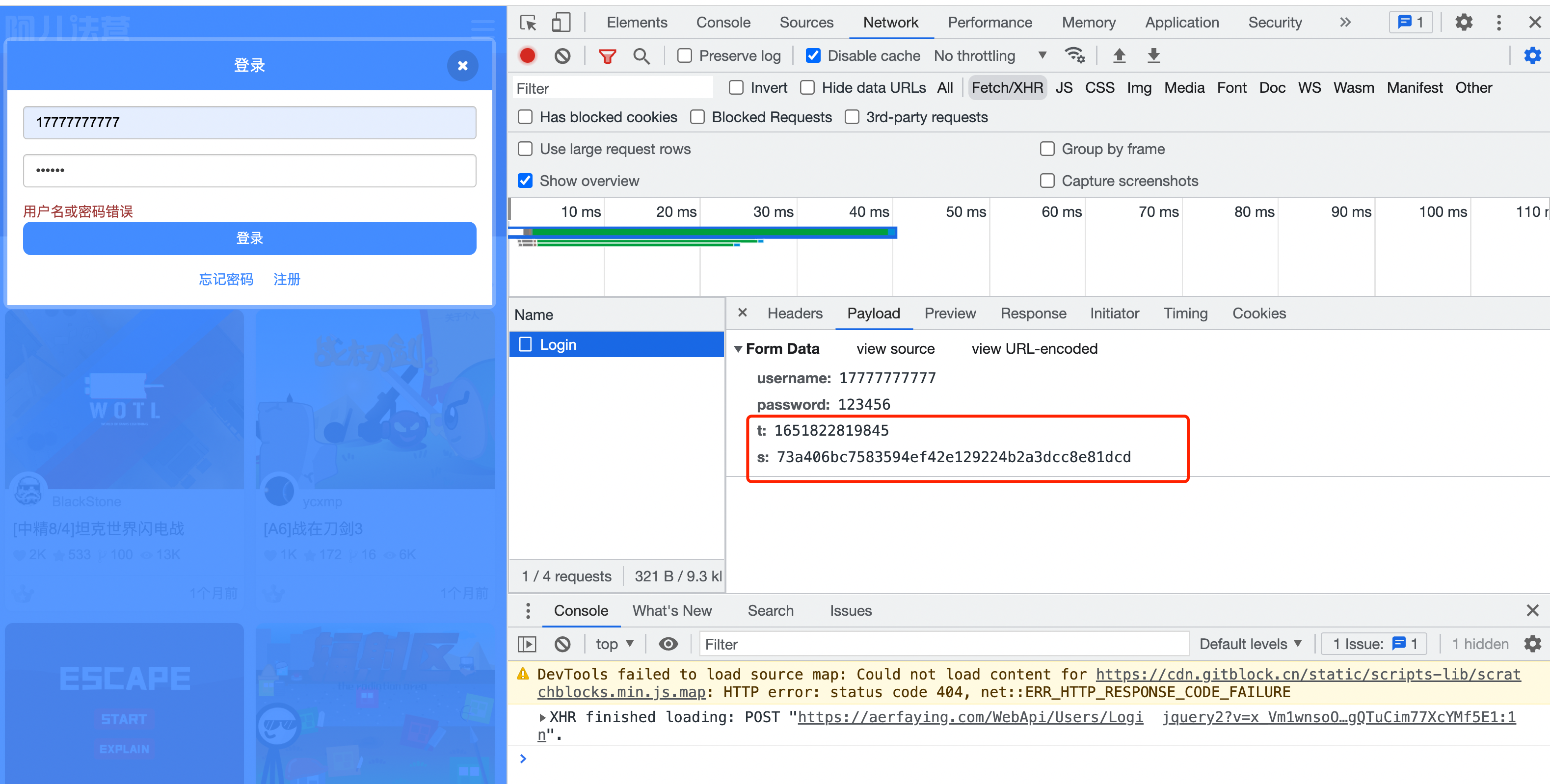1550x784 pixels.
Task: Click the red filter funnel icon
Action: (607, 56)
